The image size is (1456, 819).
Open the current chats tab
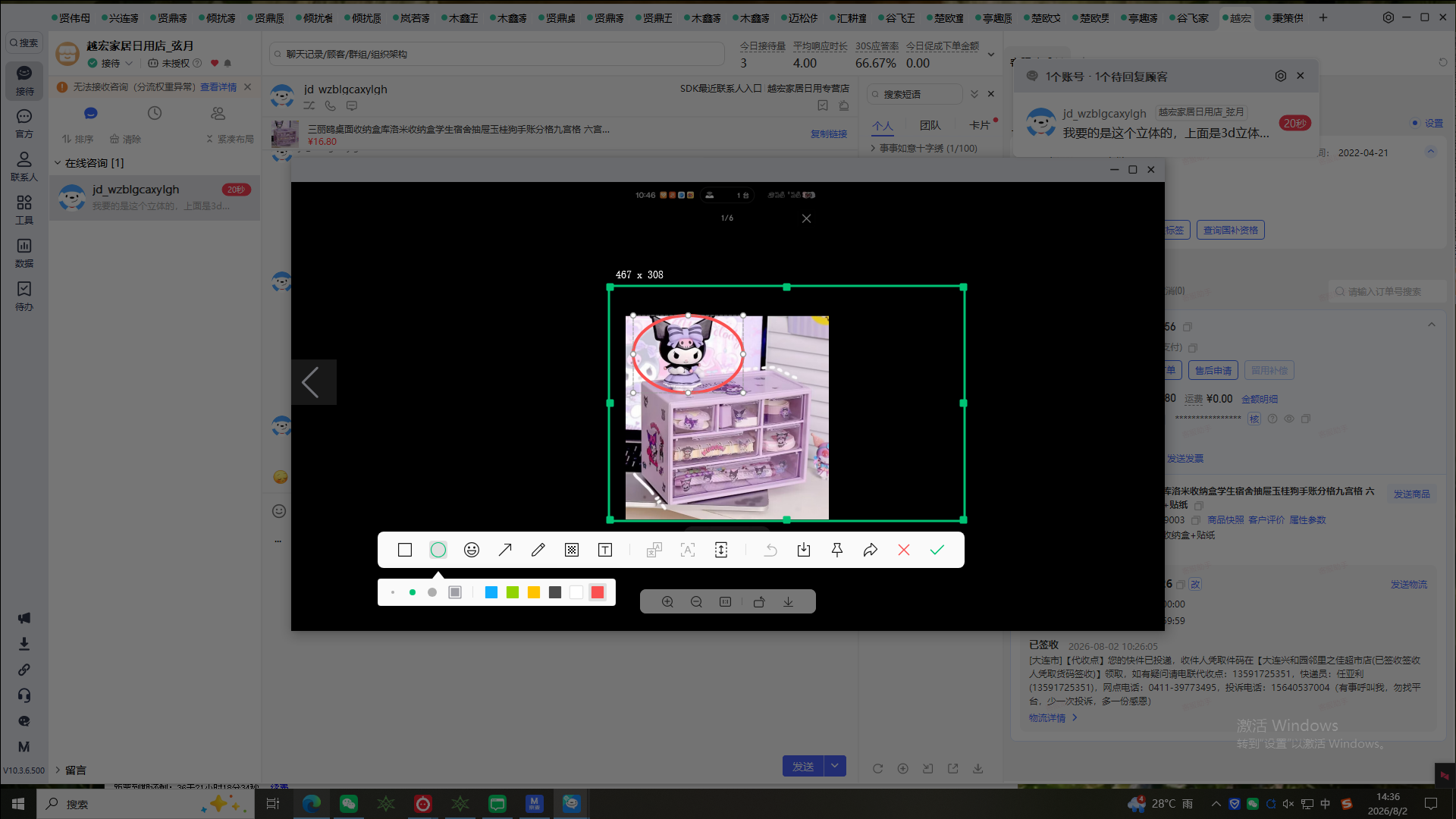coord(91,113)
